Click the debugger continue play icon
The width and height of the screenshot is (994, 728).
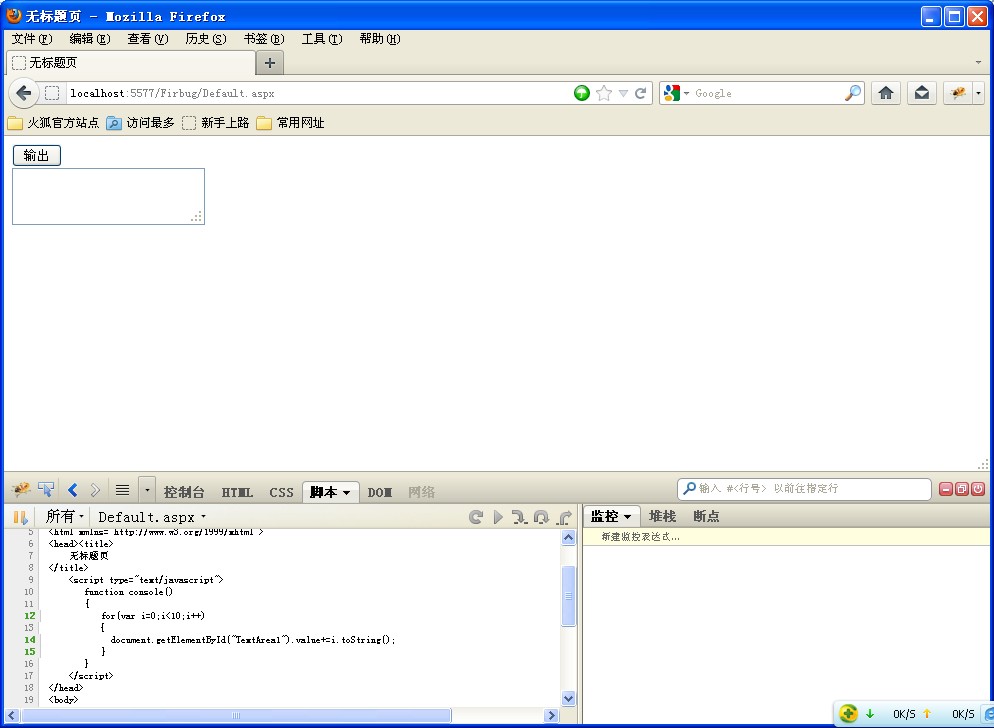[x=498, y=517]
